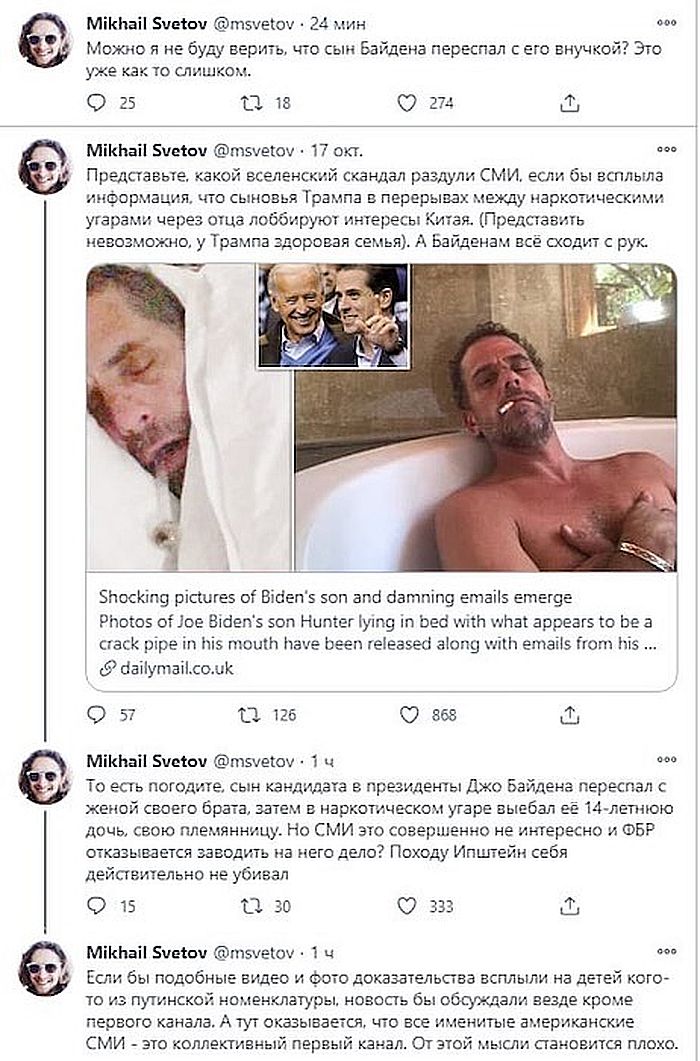Click the profile avatar of the top tweet

(x=45, y=40)
